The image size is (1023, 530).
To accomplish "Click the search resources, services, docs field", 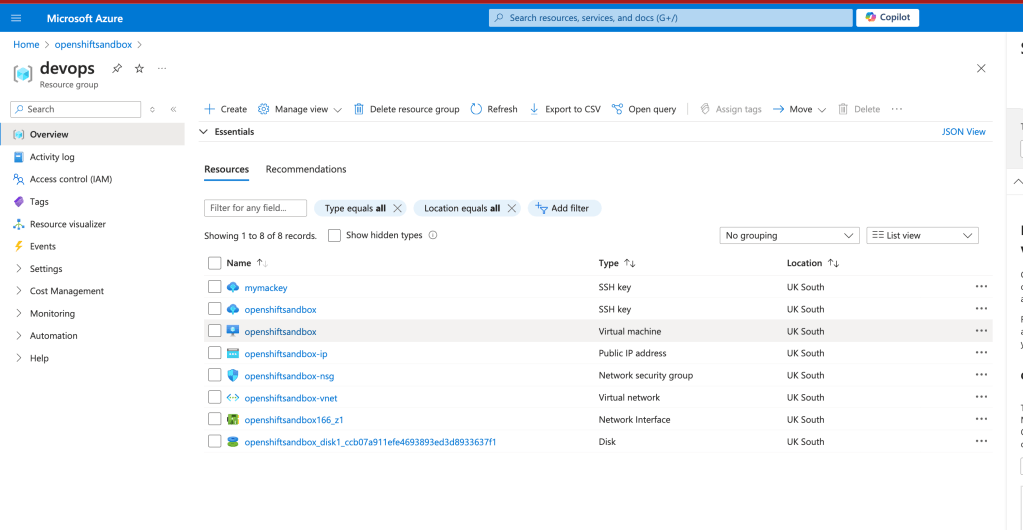I will [x=671, y=18].
